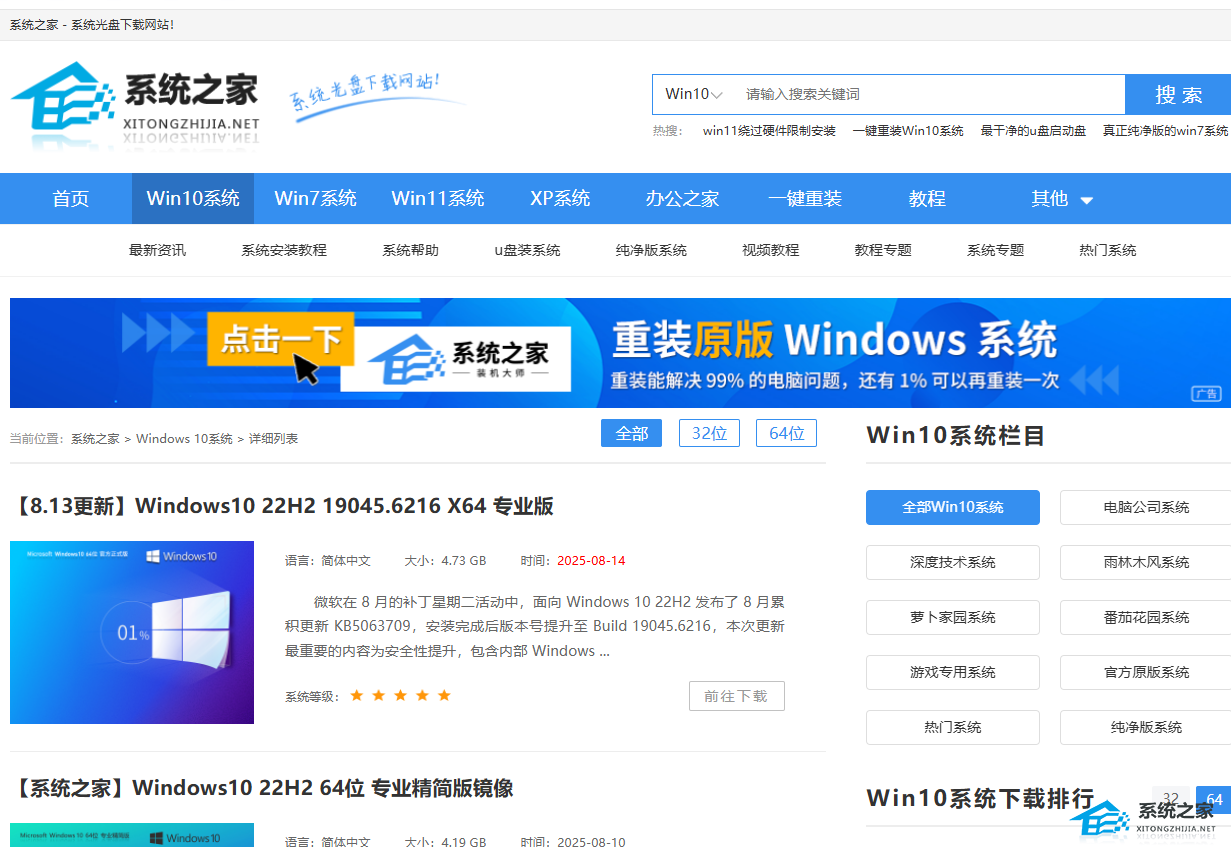Select Win11系统 navigation tab
This screenshot has height=847, width=1231.
[438, 198]
